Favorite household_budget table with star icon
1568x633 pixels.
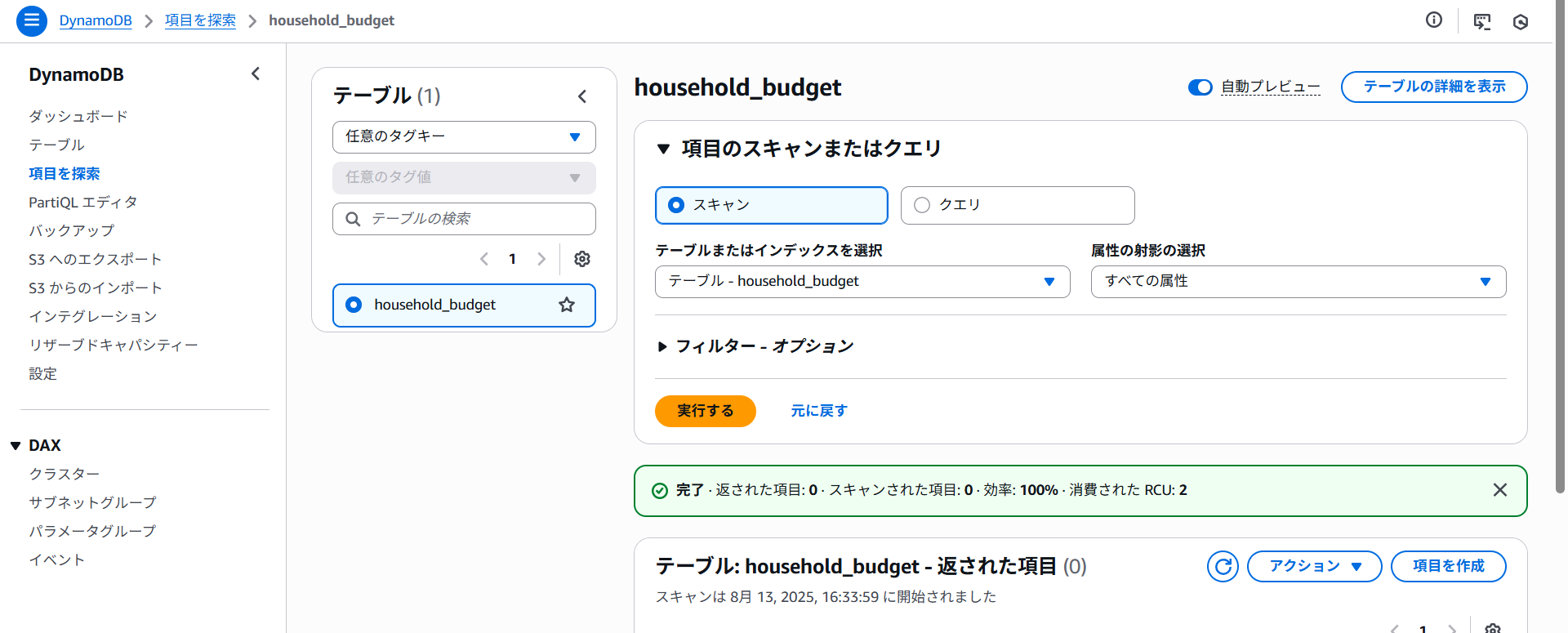coord(566,305)
